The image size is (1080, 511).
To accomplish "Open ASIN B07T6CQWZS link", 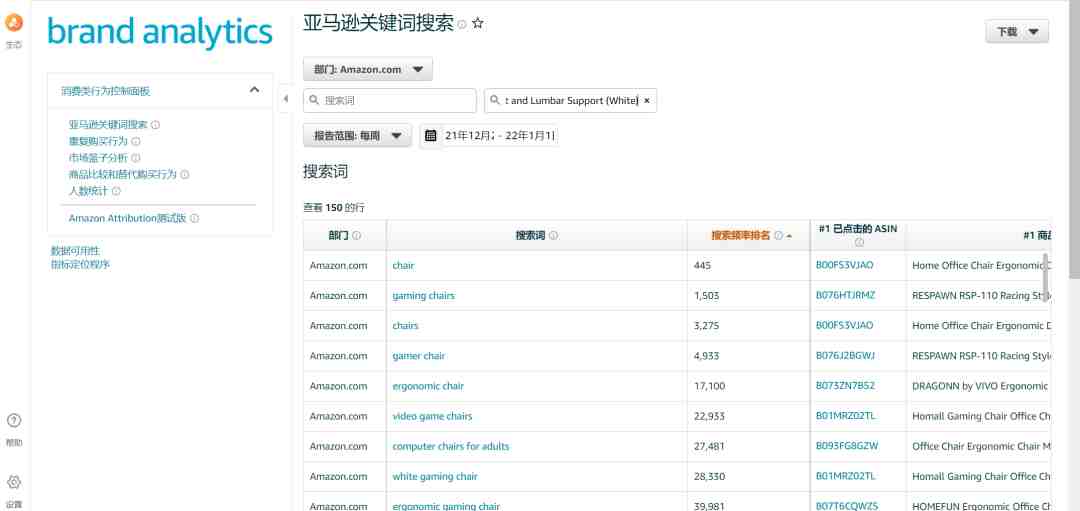I will (x=847, y=506).
